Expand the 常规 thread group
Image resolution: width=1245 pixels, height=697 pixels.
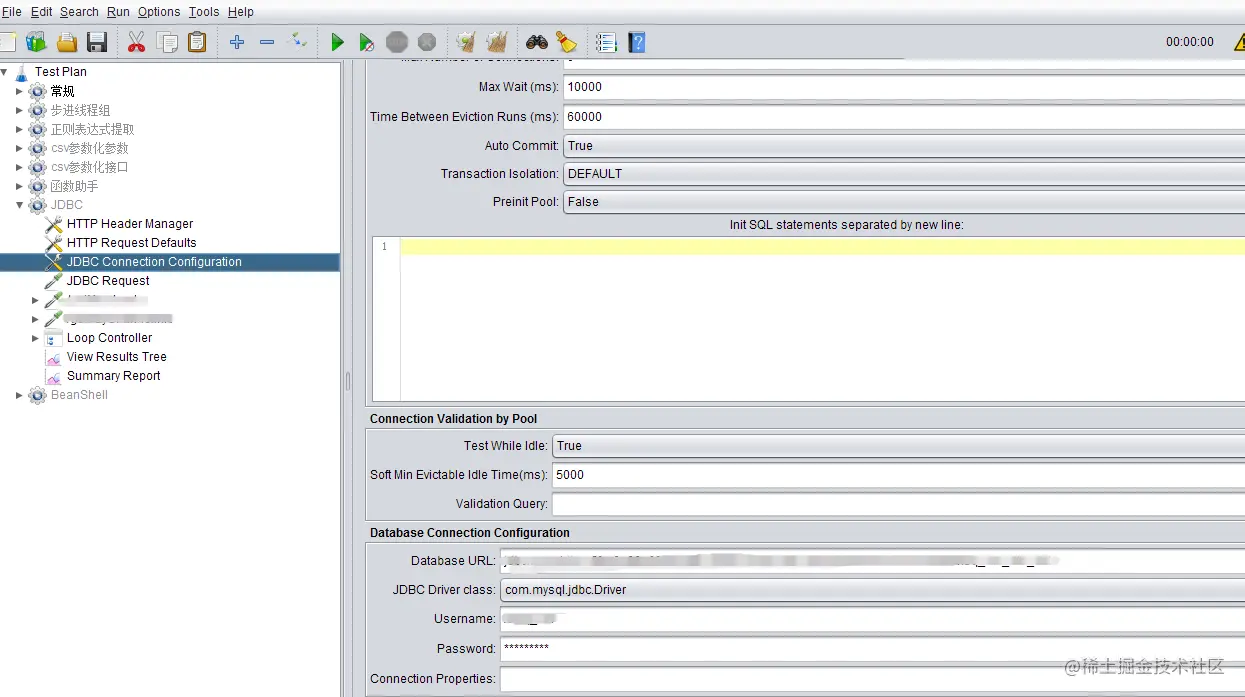coord(19,91)
